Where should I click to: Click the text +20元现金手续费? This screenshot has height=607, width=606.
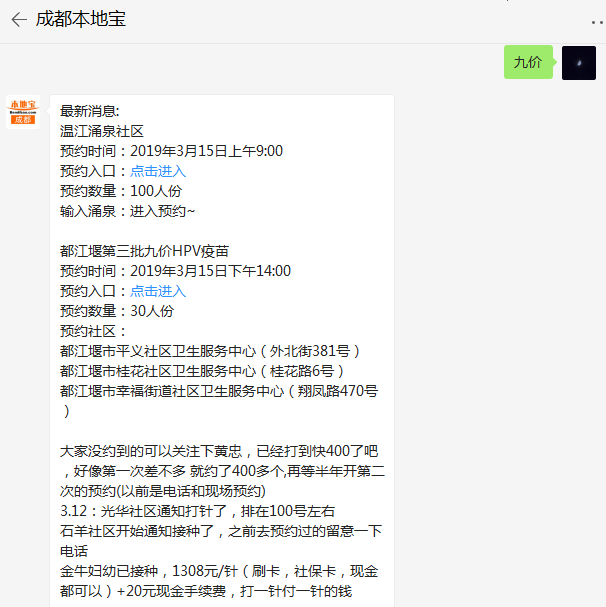[x=172, y=591]
